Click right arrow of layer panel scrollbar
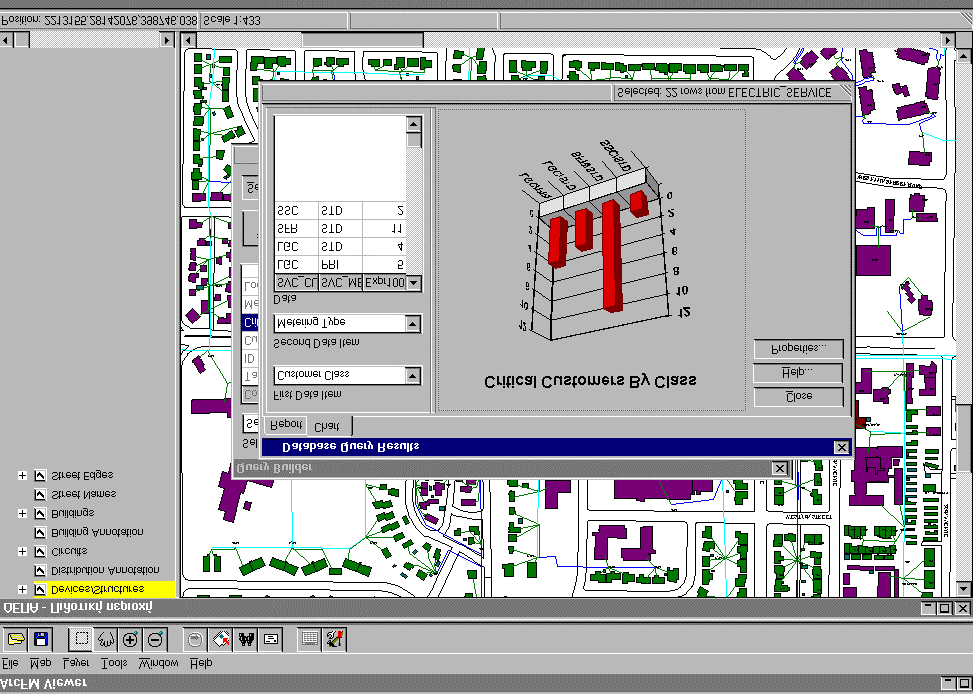 pyautogui.click(x=167, y=40)
